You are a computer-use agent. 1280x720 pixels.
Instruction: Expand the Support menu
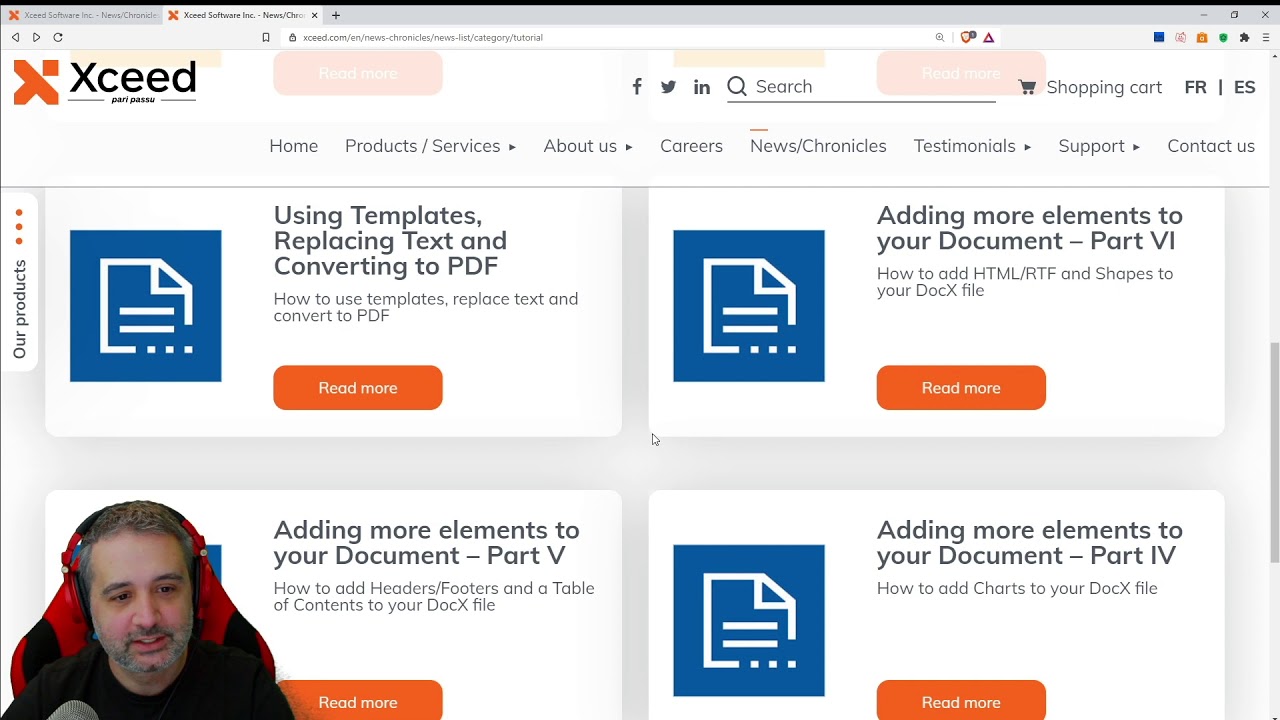pyautogui.click(x=1099, y=146)
